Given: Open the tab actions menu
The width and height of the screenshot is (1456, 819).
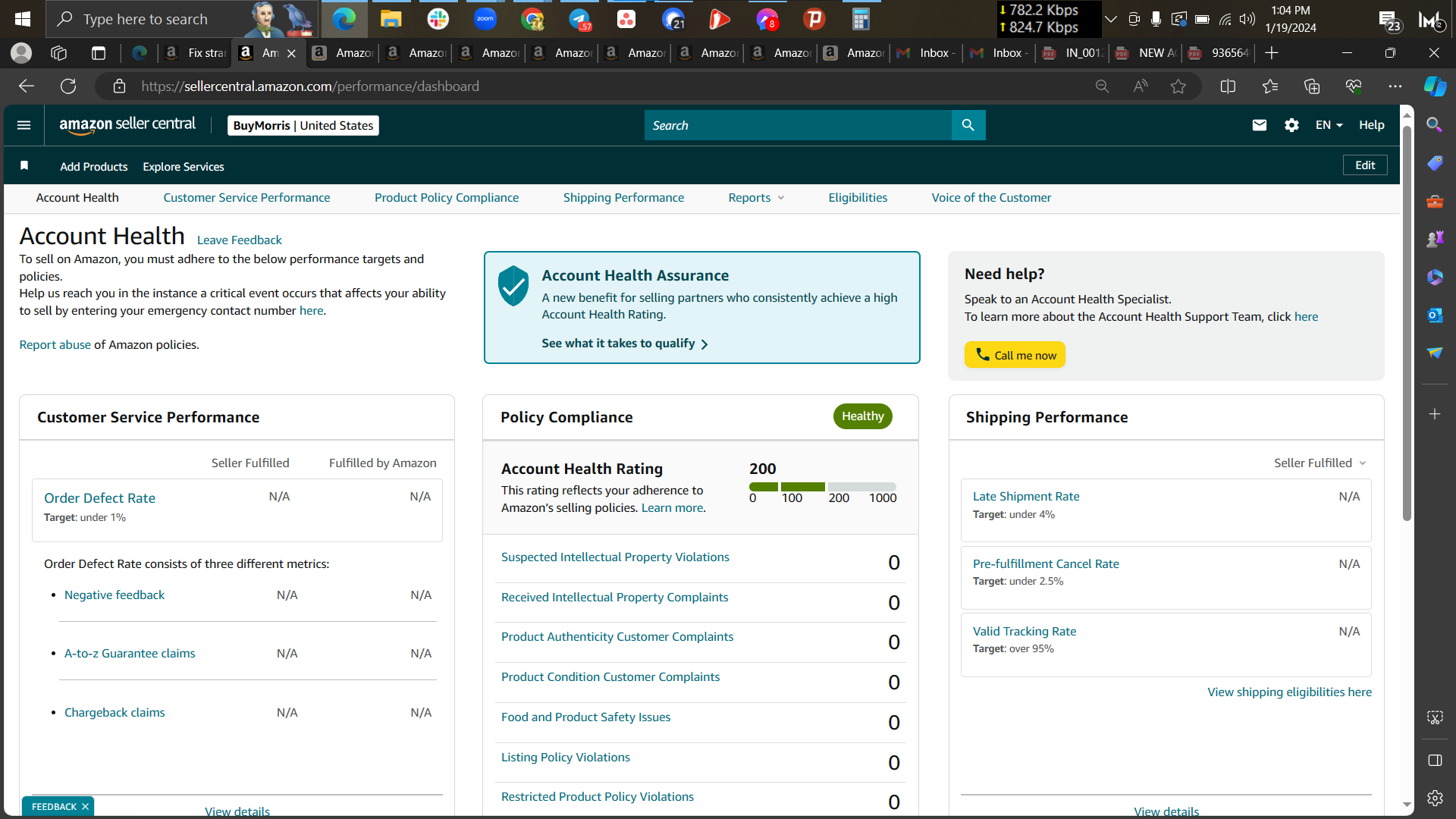Looking at the screenshot, I should (98, 53).
